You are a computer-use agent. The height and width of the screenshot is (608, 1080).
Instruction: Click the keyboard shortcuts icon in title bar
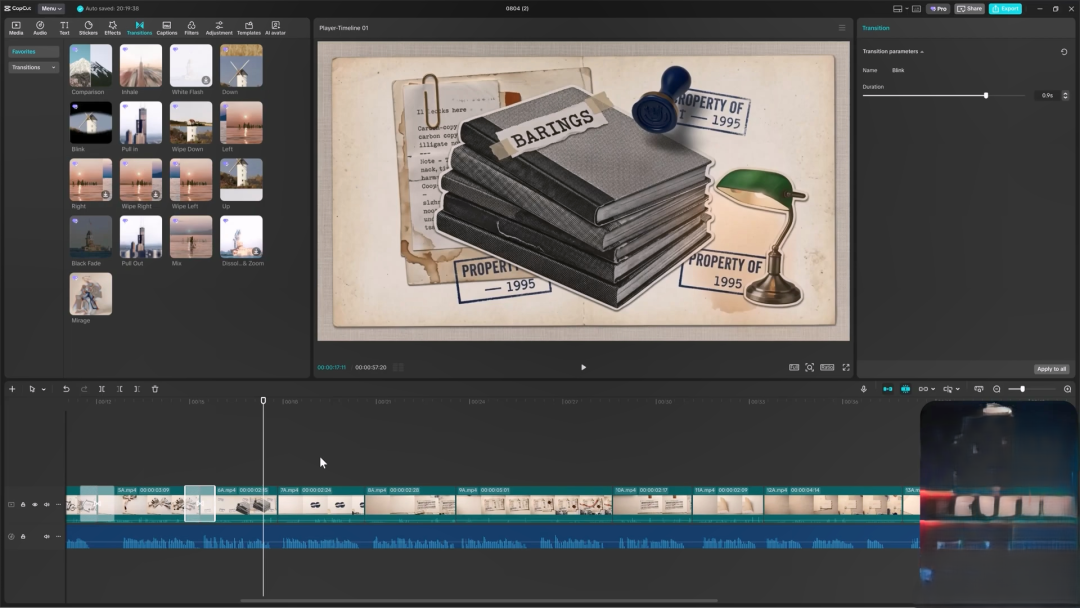917,9
